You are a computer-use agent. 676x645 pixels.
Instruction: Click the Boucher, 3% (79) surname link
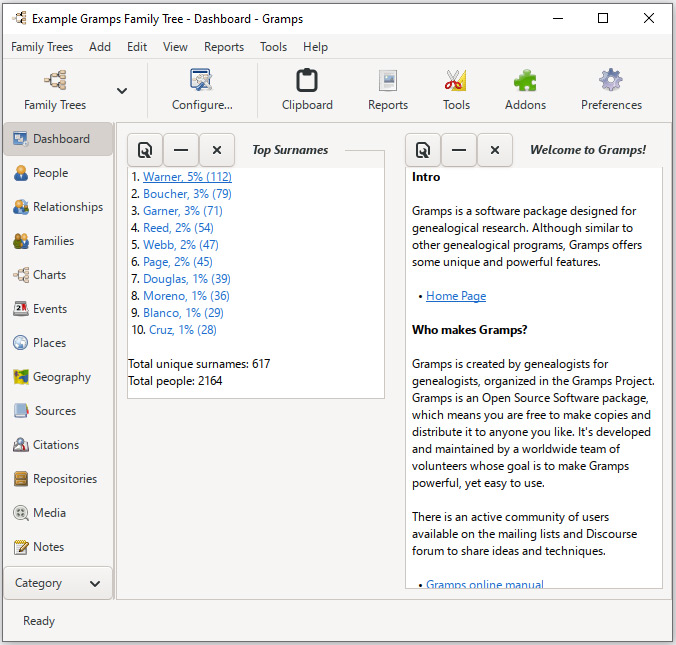187,194
